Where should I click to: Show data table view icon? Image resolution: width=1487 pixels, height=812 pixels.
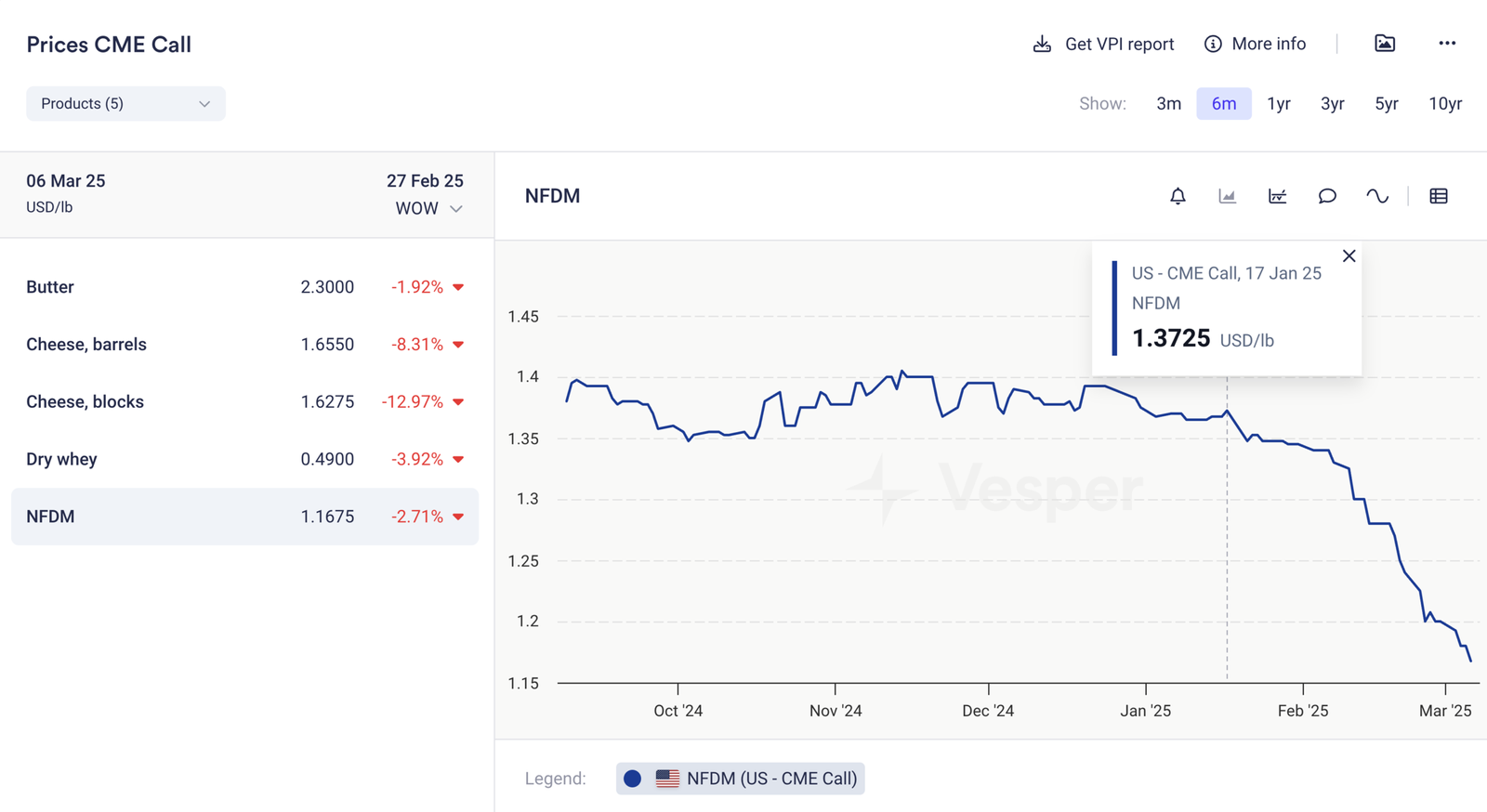click(x=1439, y=196)
